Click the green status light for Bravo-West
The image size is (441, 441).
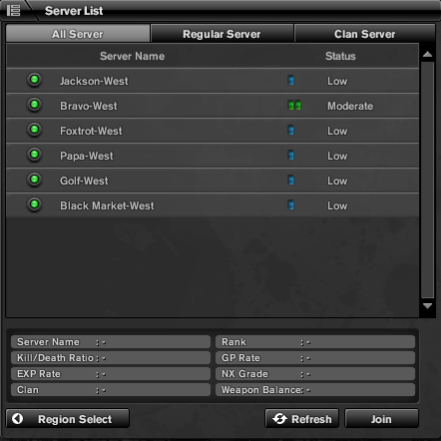(x=34, y=105)
